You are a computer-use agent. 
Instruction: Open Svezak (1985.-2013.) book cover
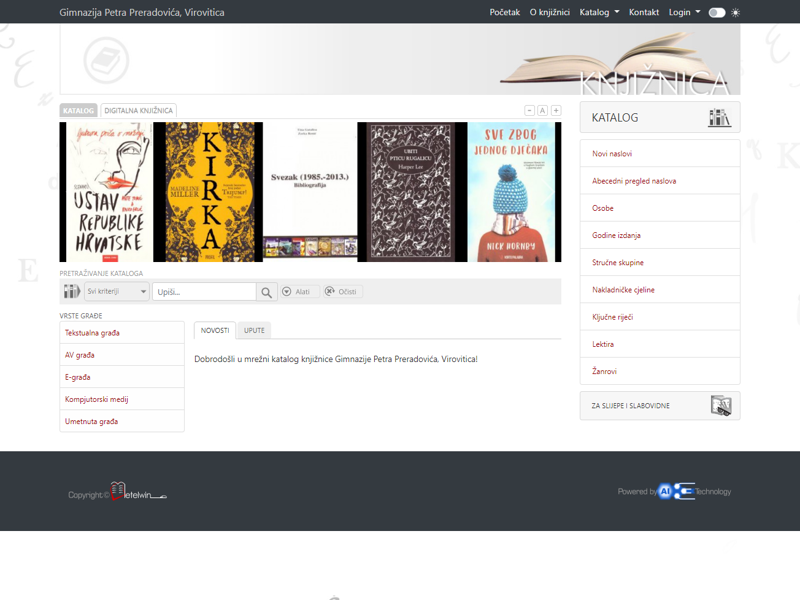coord(310,192)
